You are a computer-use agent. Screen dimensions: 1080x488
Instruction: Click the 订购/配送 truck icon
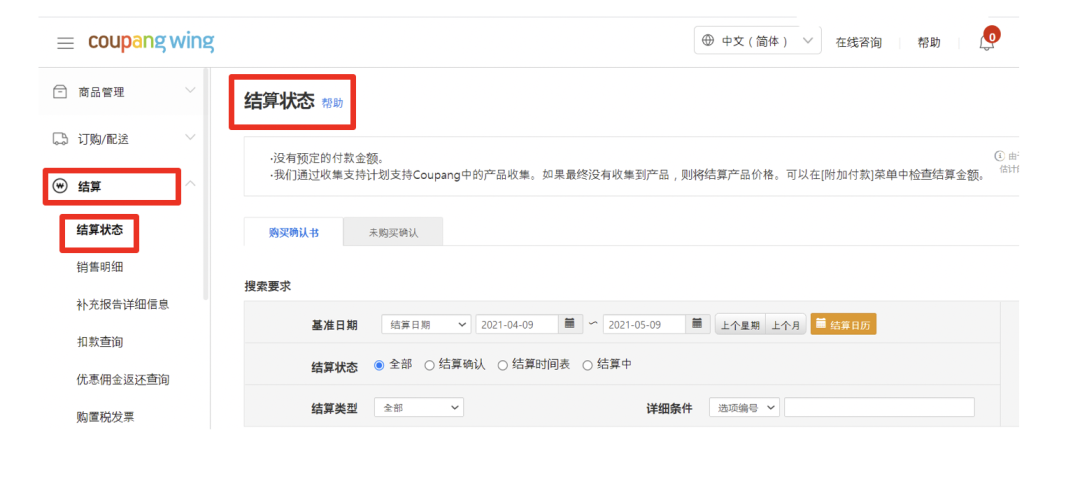[x=60, y=139]
